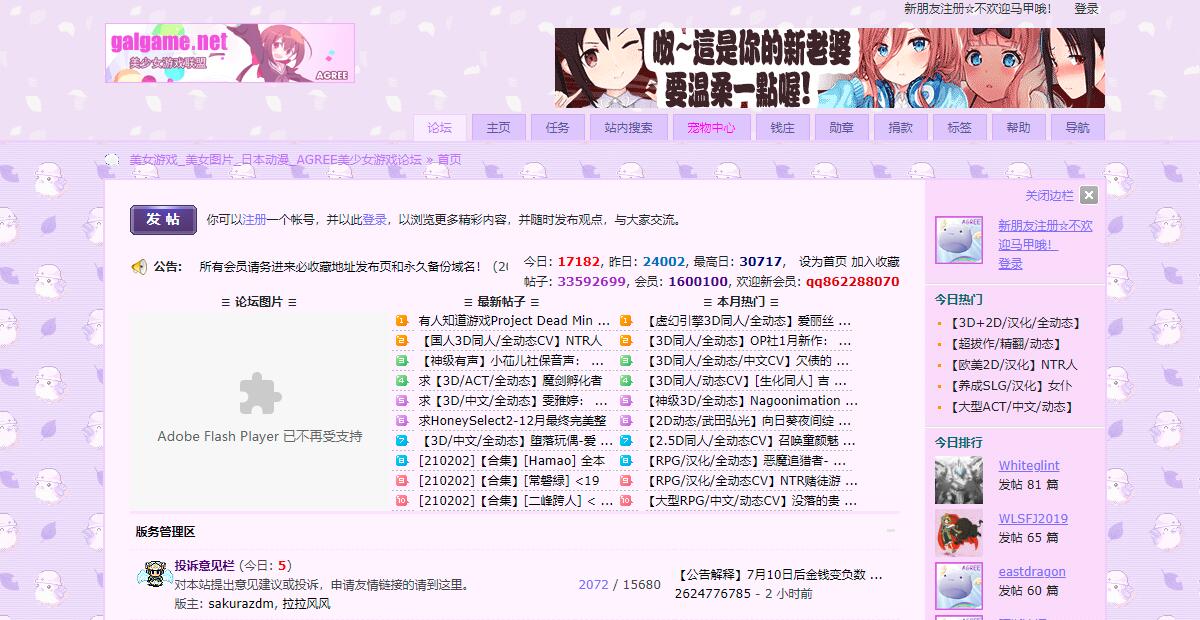This screenshot has width=1200, height=620.
Task: Open the 主页 tab
Action: (498, 127)
